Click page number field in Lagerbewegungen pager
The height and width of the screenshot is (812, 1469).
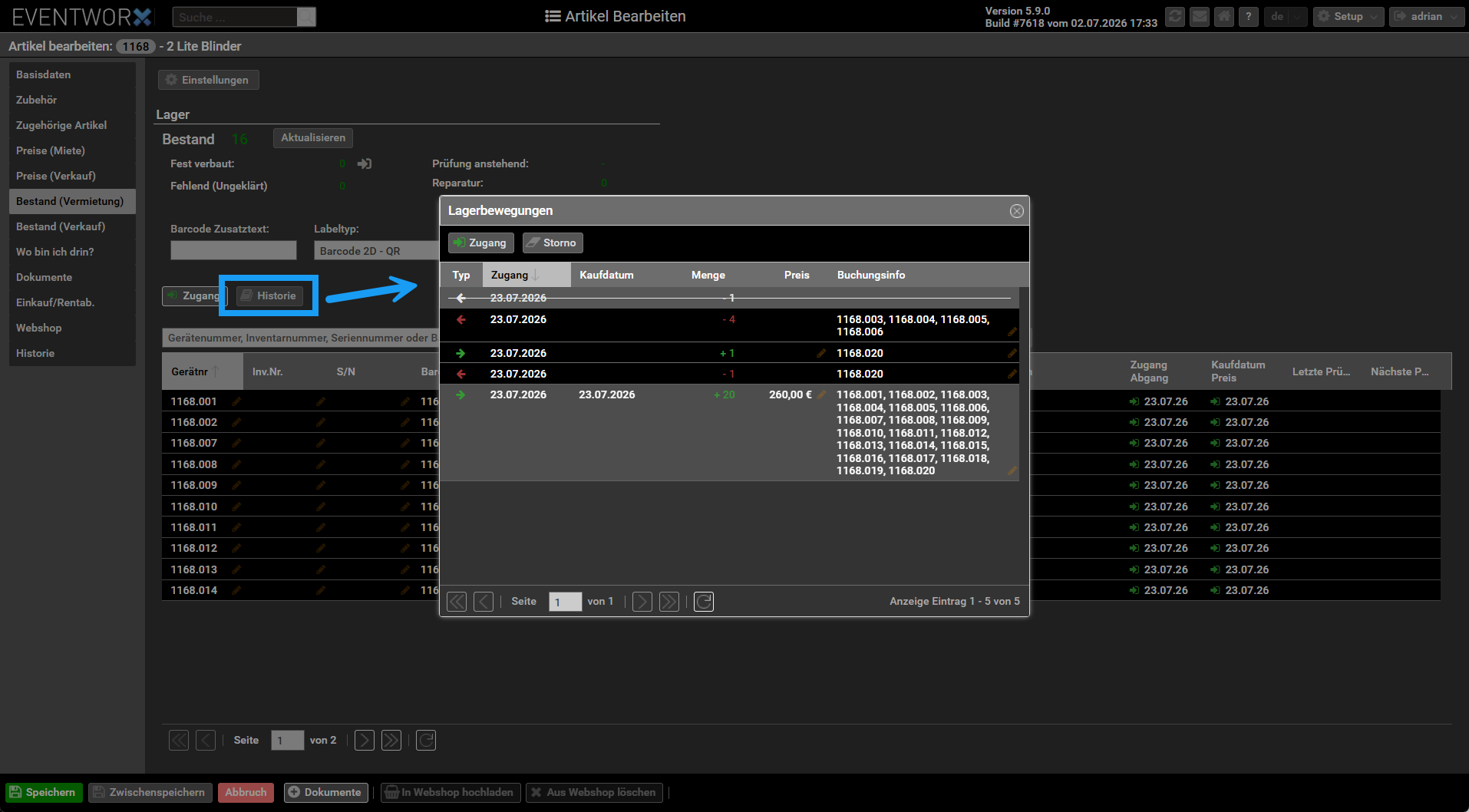click(x=566, y=602)
